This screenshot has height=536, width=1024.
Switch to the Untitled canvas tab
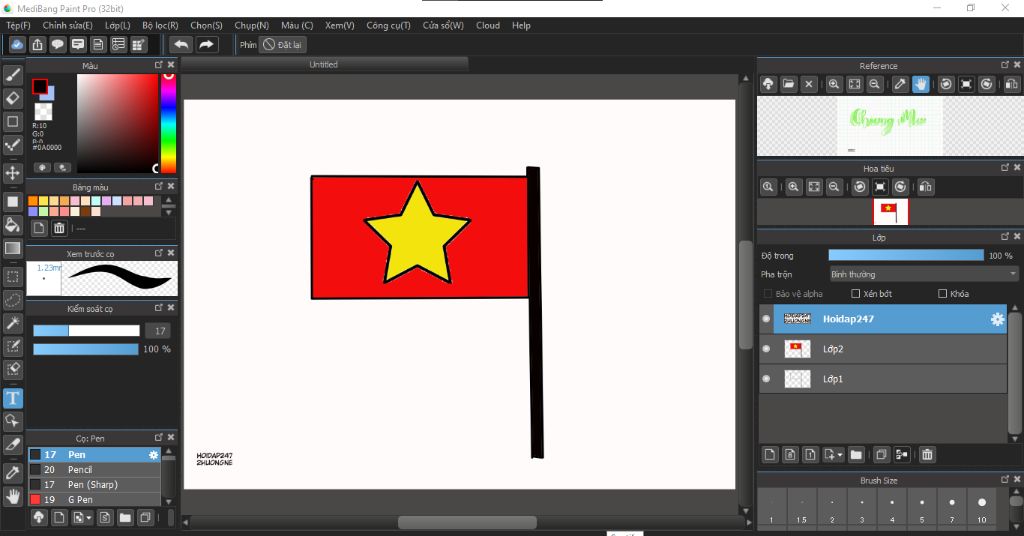click(324, 64)
